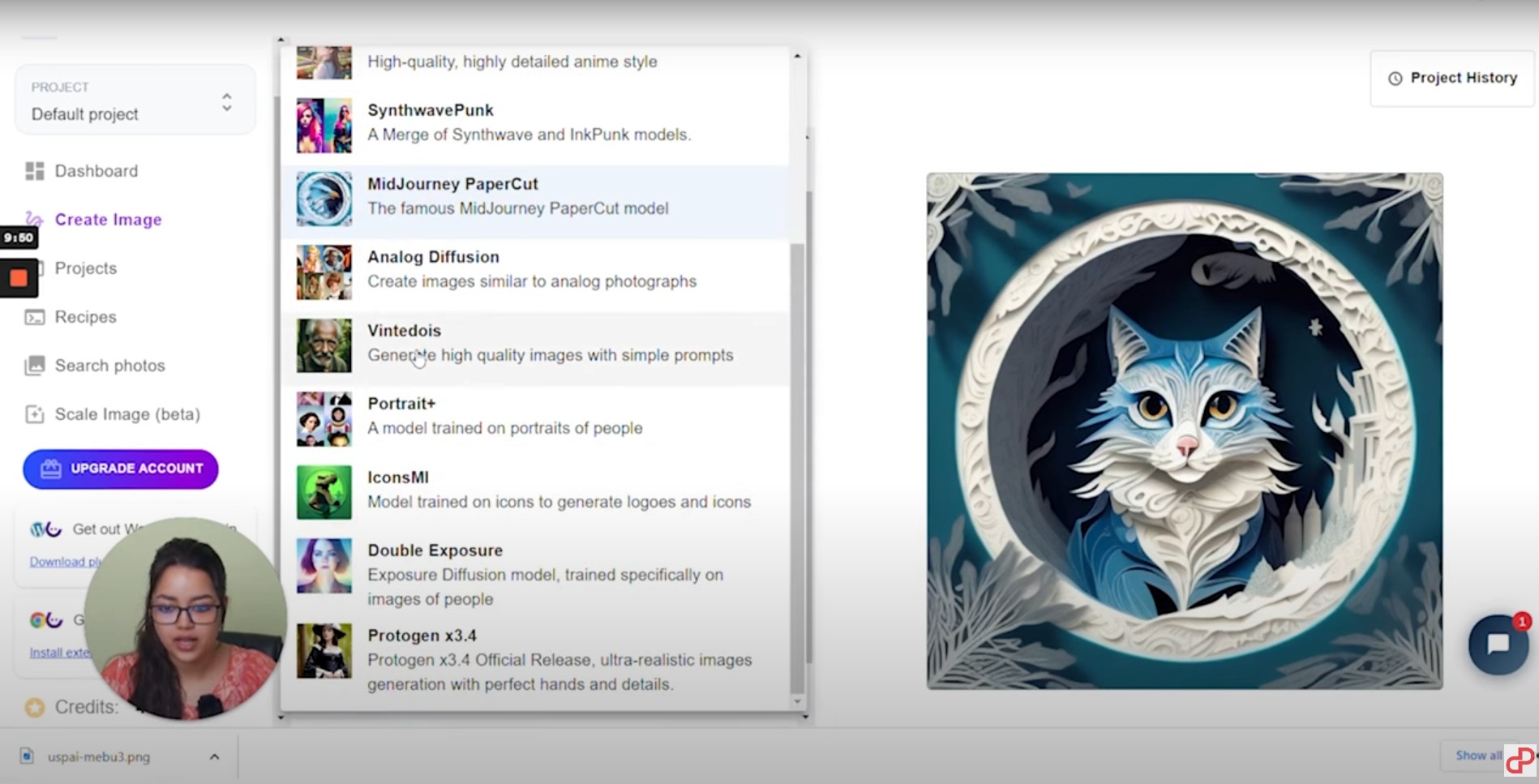
Task: Open the generated paper-cut cat image
Action: coord(1185,431)
